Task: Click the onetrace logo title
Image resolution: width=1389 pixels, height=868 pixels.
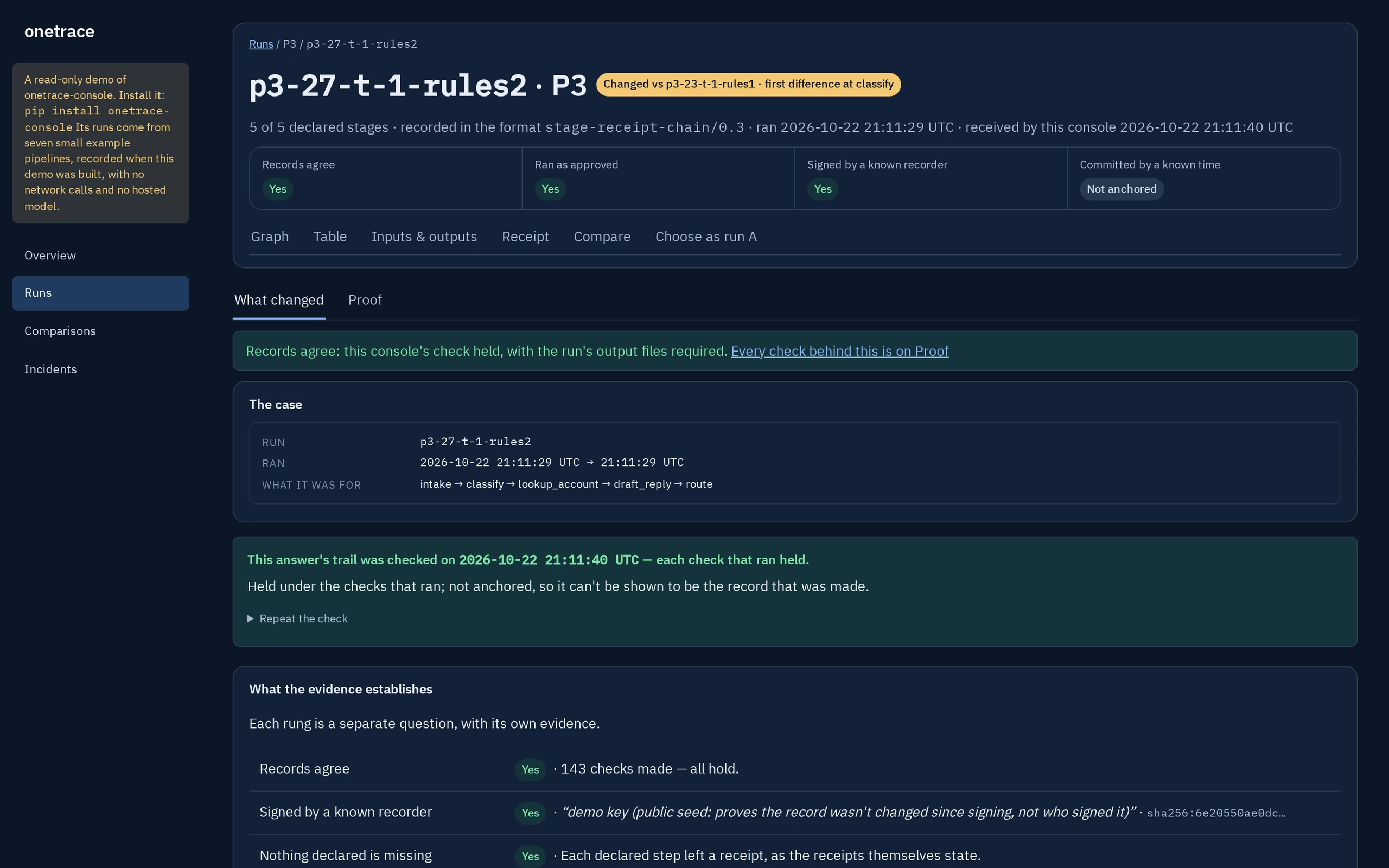Action: tap(59, 31)
